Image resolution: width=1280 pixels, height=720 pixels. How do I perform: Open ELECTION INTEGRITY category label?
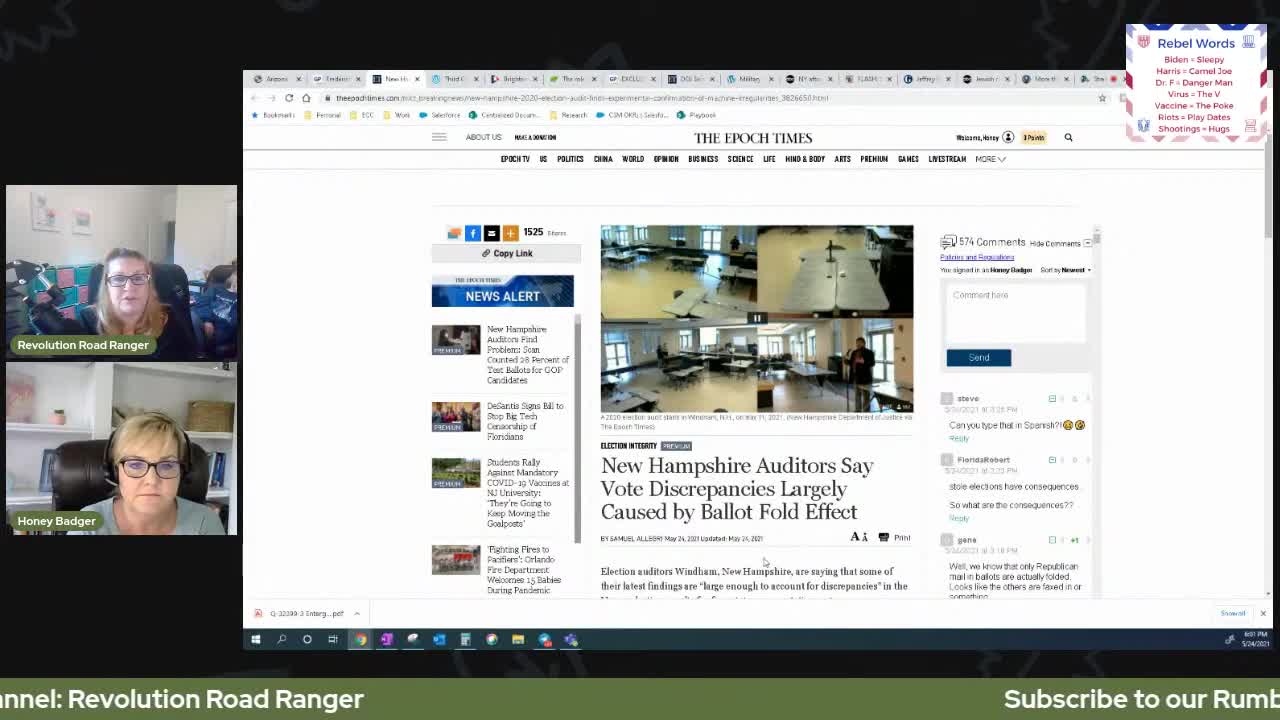(629, 446)
